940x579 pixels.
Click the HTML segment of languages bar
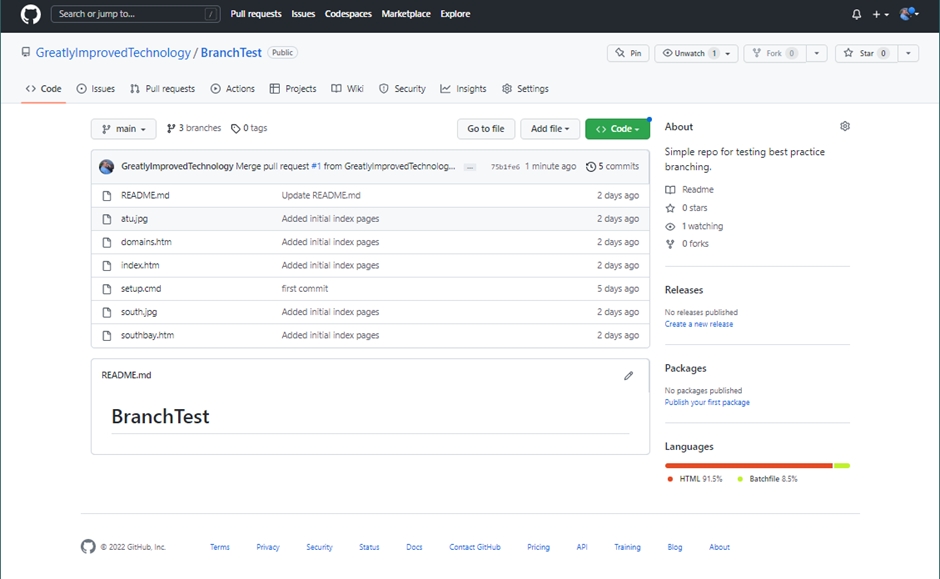tap(748, 465)
